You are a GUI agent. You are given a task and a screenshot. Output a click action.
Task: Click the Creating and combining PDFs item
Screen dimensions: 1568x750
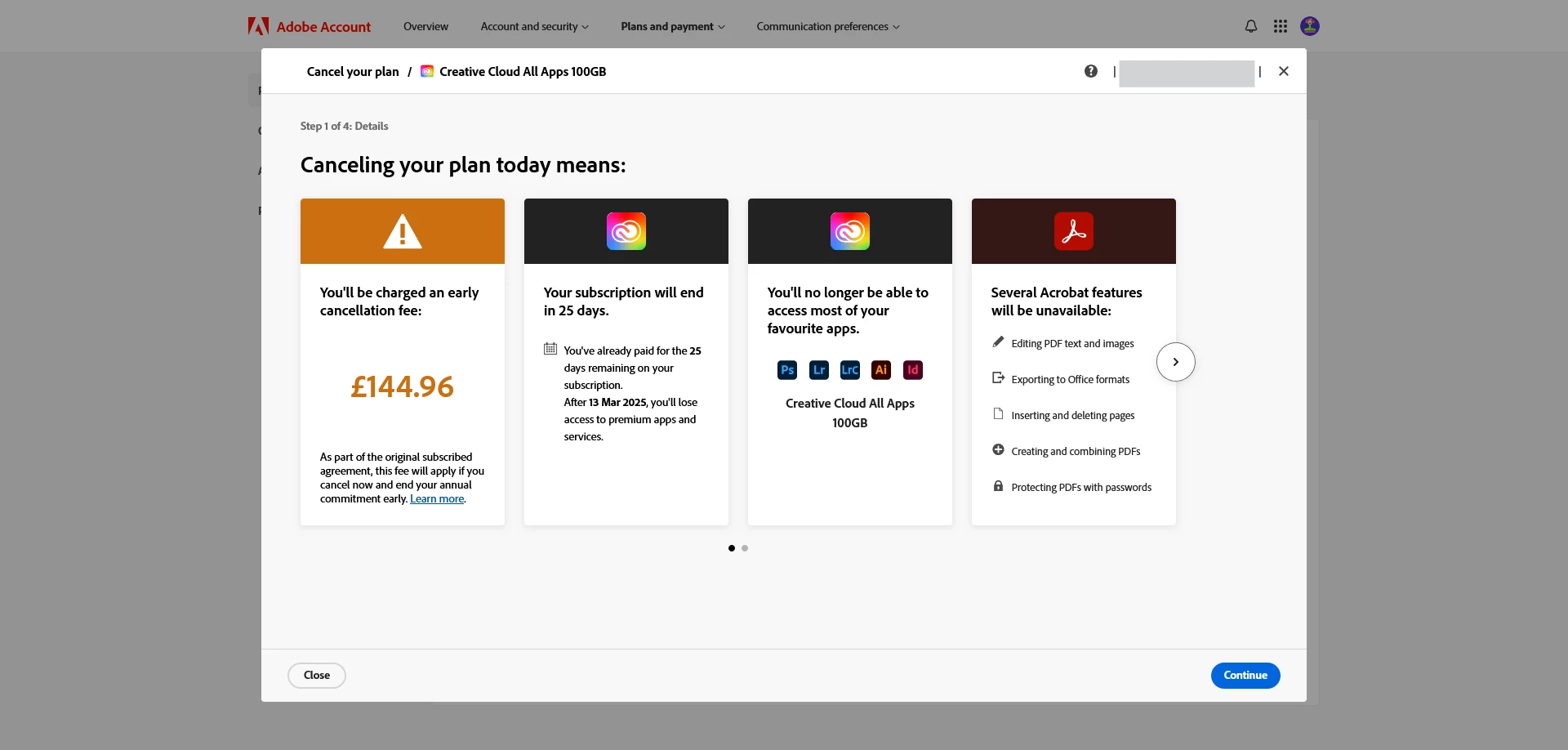pyautogui.click(x=1076, y=452)
